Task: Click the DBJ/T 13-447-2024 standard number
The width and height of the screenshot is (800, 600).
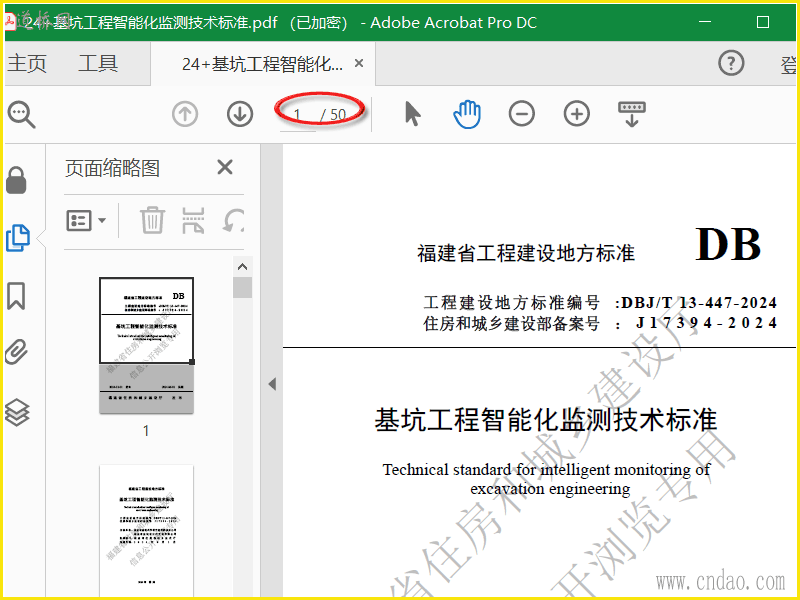Action: tap(698, 303)
